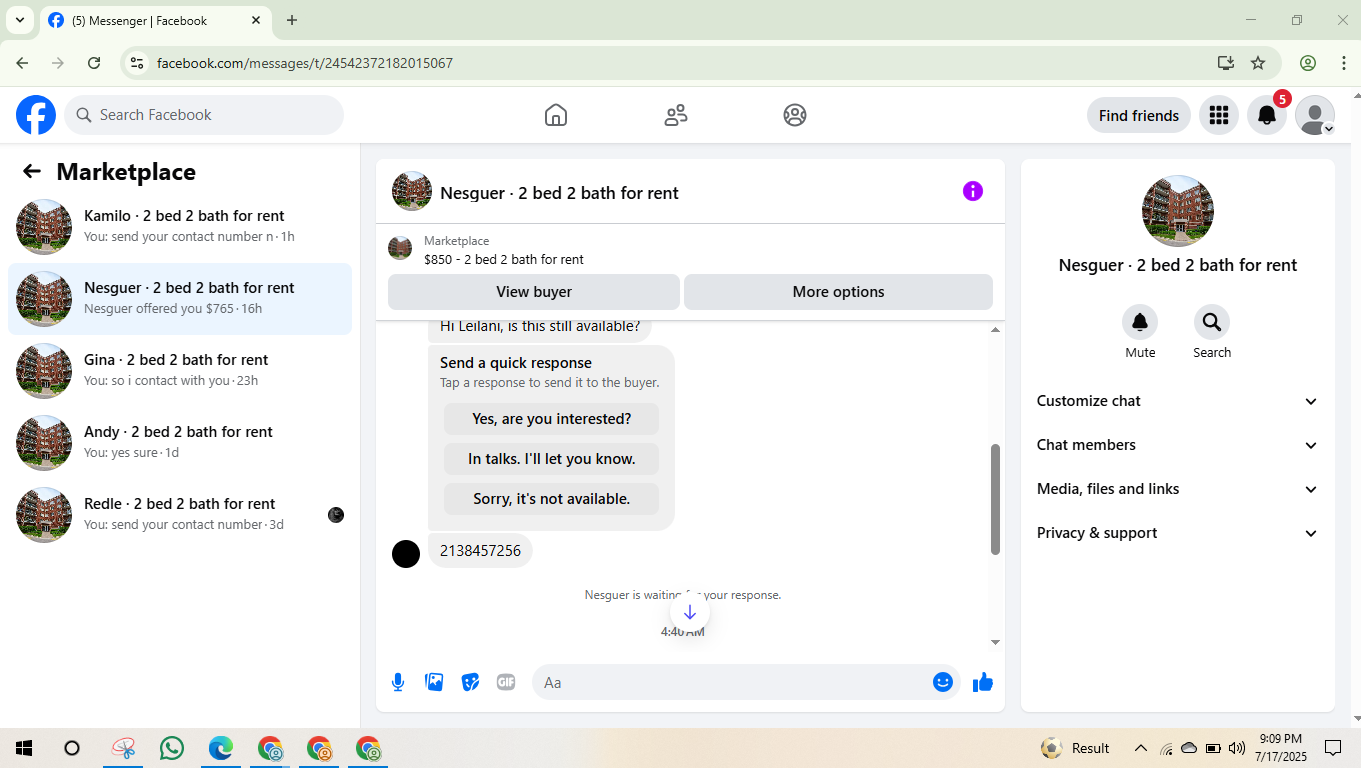1361x768 pixels.
Task: Open the Redle conversation
Action: click(180, 515)
